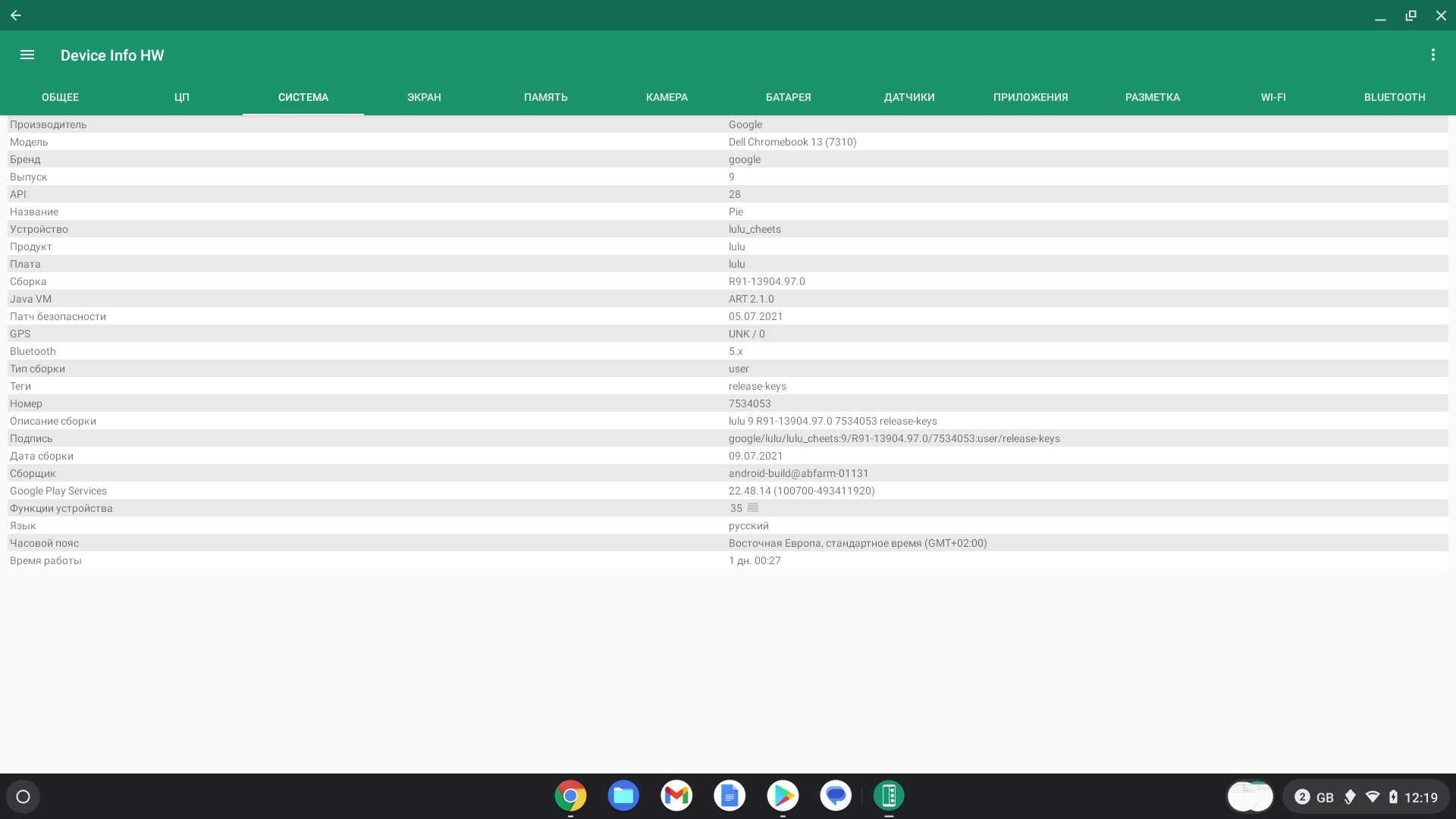The height and width of the screenshot is (819, 1456).
Task: Open the window preview thumbnail in tray
Action: [x=1250, y=796]
